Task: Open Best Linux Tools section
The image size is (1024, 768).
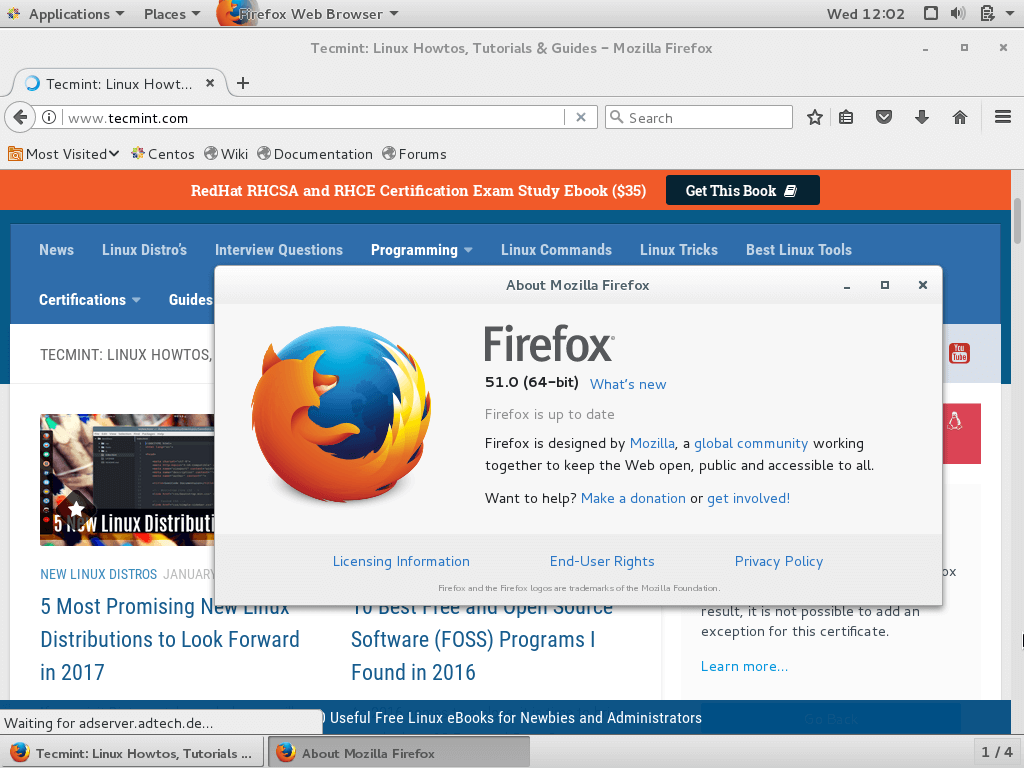Action: 799,250
